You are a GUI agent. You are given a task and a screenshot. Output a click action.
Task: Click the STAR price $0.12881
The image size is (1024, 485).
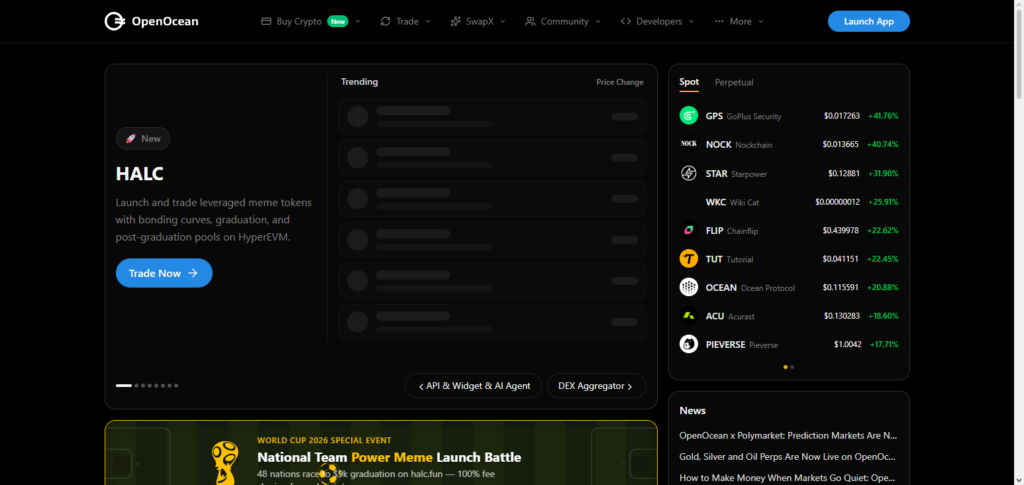(x=844, y=174)
